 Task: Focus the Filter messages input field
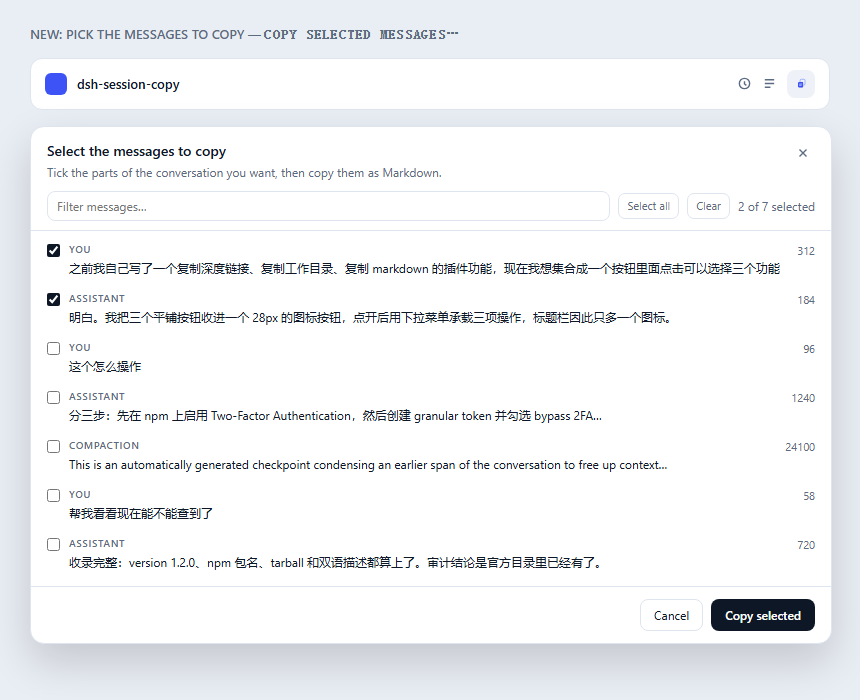click(328, 206)
